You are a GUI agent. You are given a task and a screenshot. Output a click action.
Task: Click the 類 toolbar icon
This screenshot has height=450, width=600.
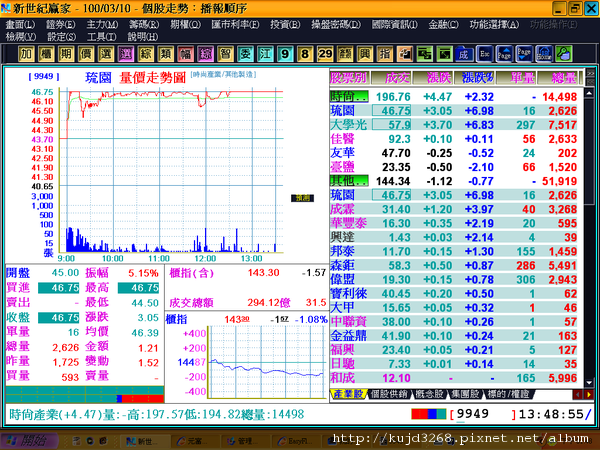click(x=165, y=54)
